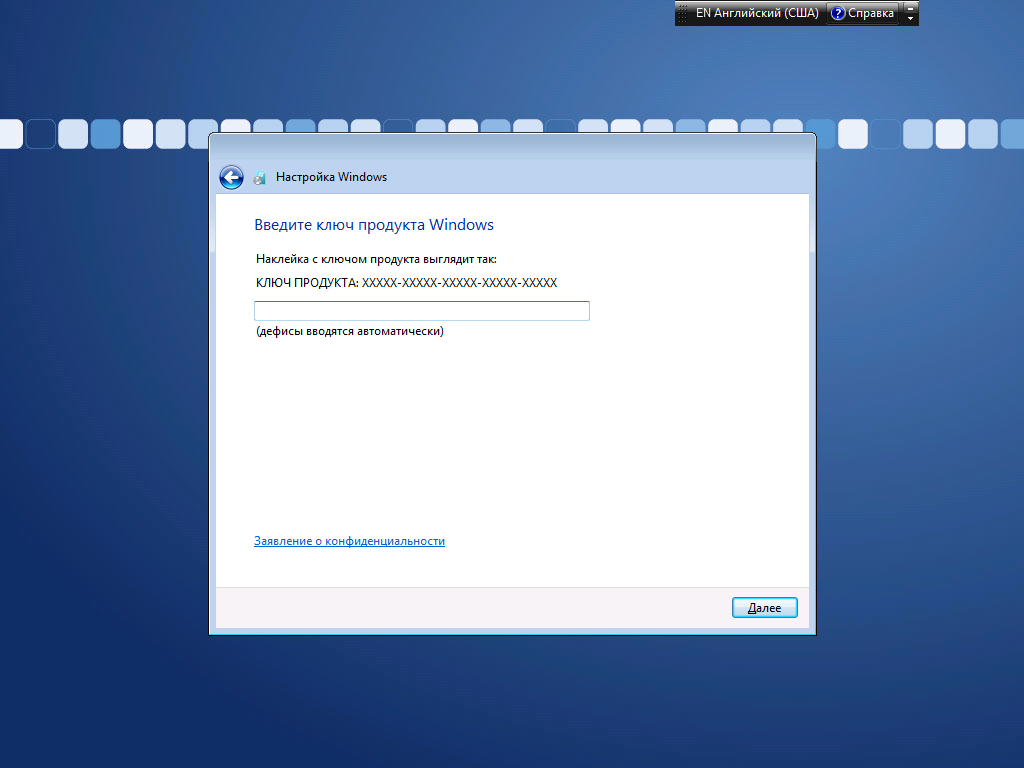Click the language bar drag handle
Screen dimensions: 1024x768
coord(683,13)
